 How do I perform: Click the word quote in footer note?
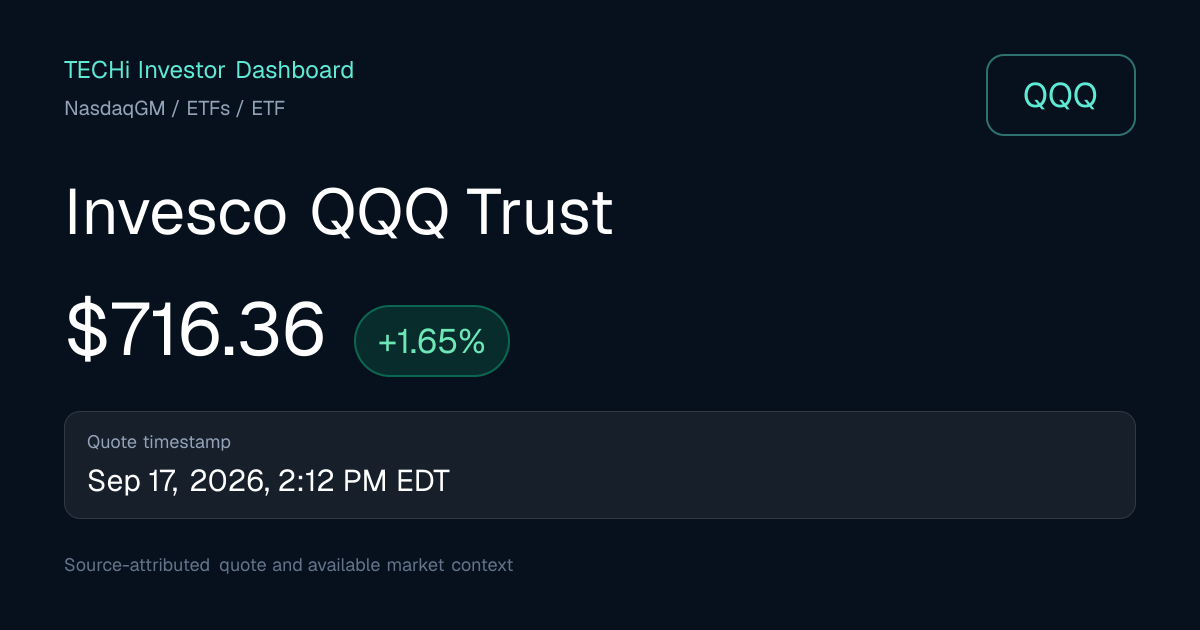pos(243,565)
